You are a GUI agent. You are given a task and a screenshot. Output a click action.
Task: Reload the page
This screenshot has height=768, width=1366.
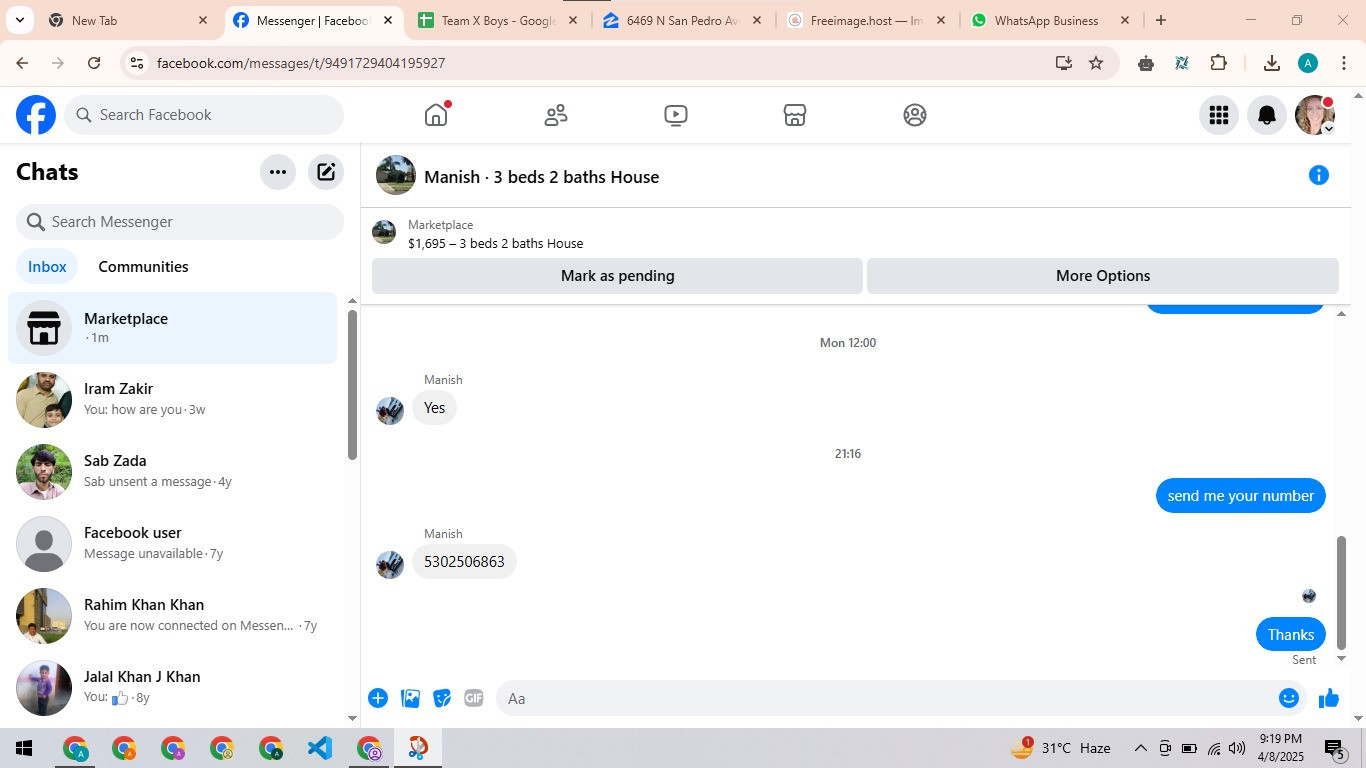tap(94, 63)
